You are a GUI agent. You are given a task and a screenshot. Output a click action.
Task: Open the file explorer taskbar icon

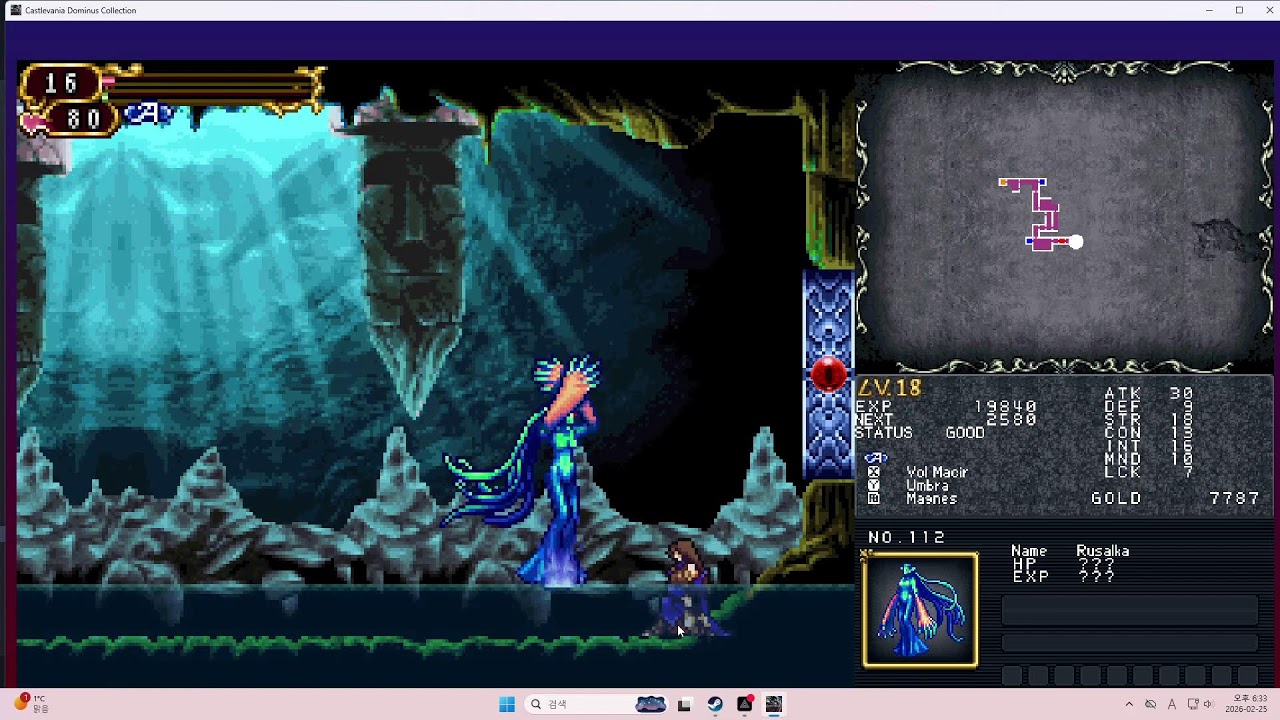(684, 704)
